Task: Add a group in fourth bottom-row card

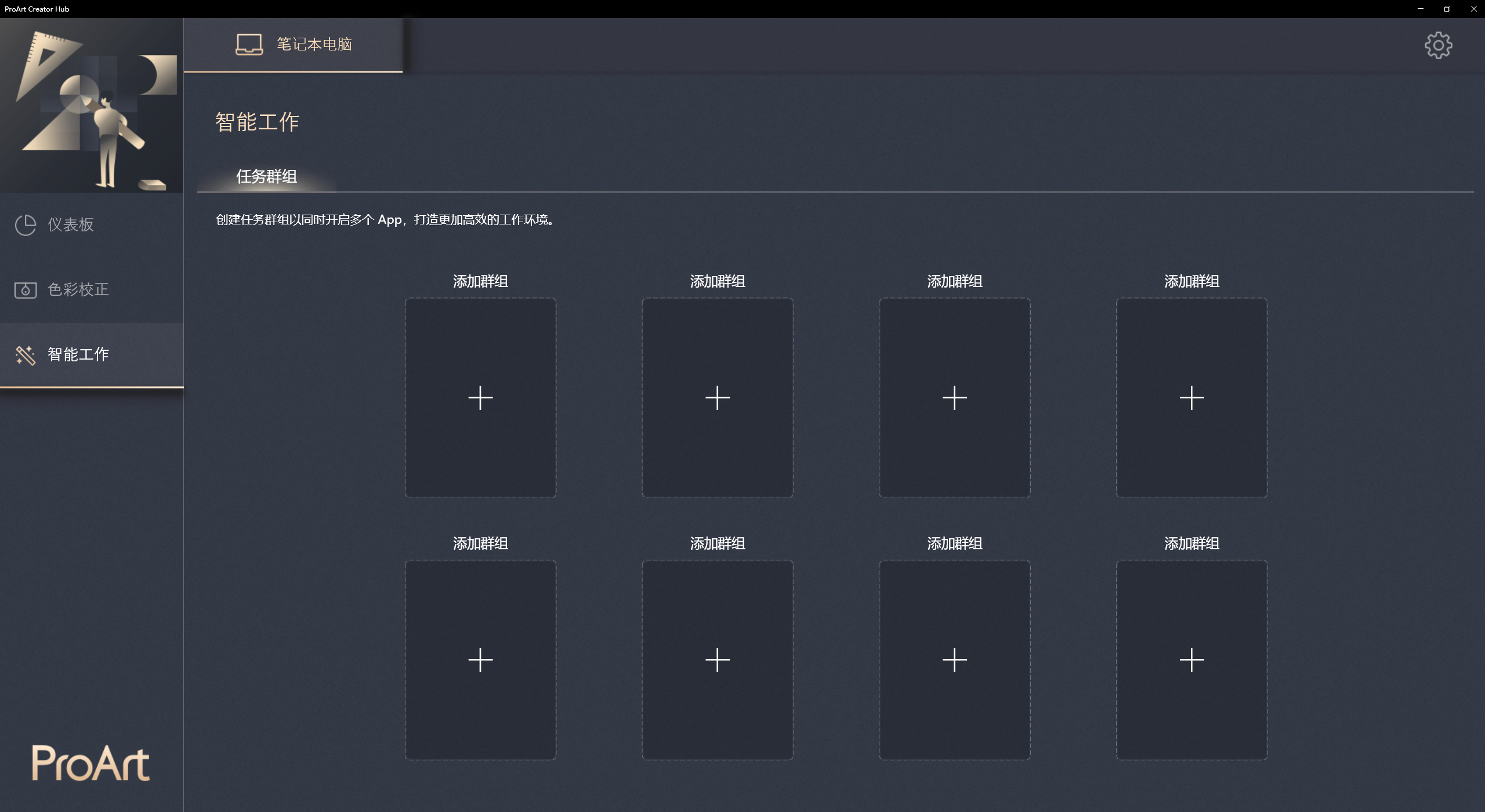Action: pos(1192,660)
